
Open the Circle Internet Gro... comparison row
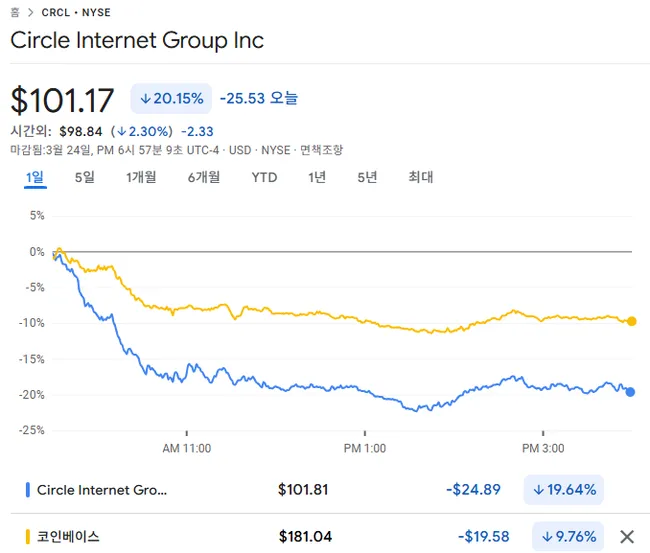102,490
